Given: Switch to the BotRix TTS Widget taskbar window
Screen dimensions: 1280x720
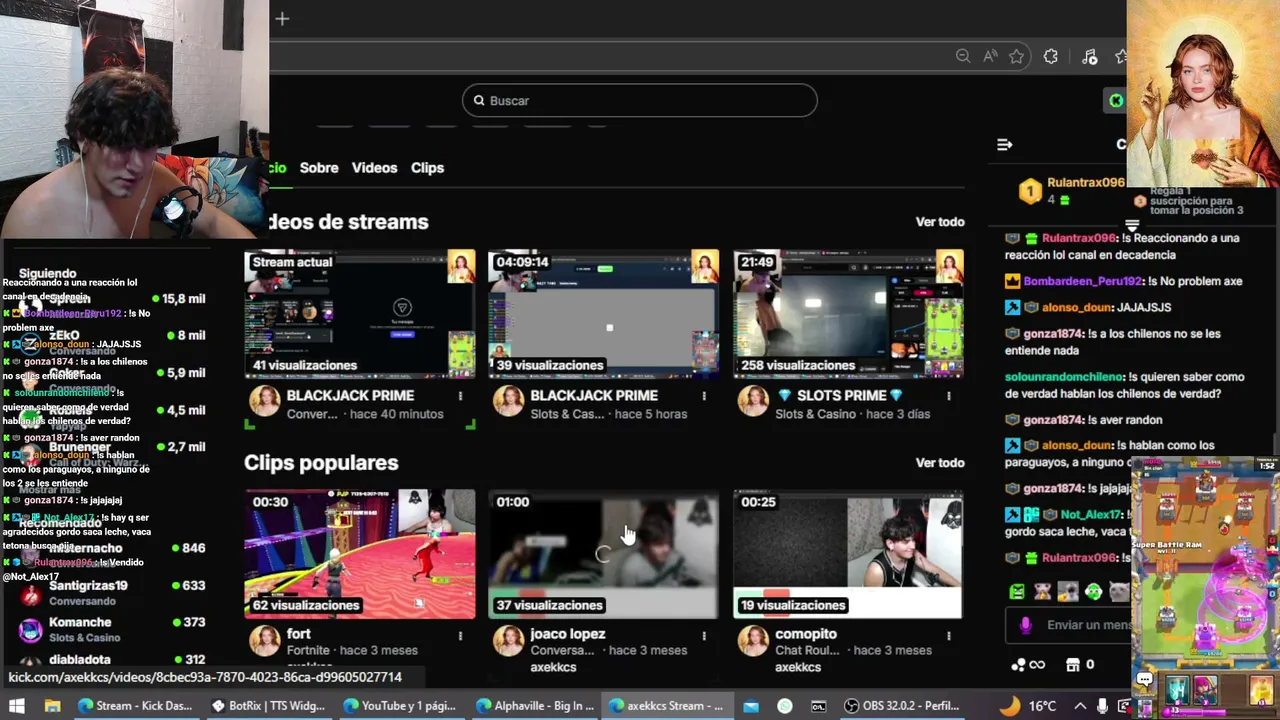Looking at the screenshot, I should 268,706.
